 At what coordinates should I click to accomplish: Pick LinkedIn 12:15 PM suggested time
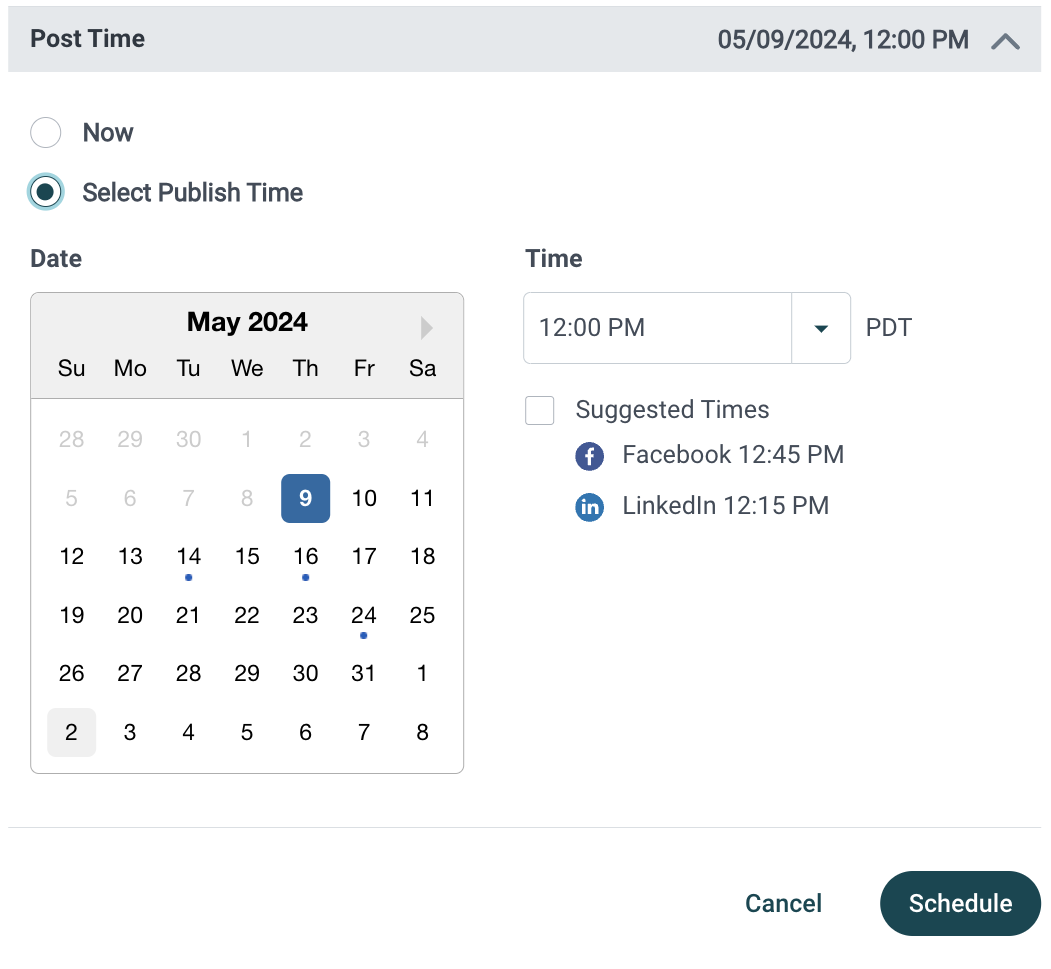(725, 506)
